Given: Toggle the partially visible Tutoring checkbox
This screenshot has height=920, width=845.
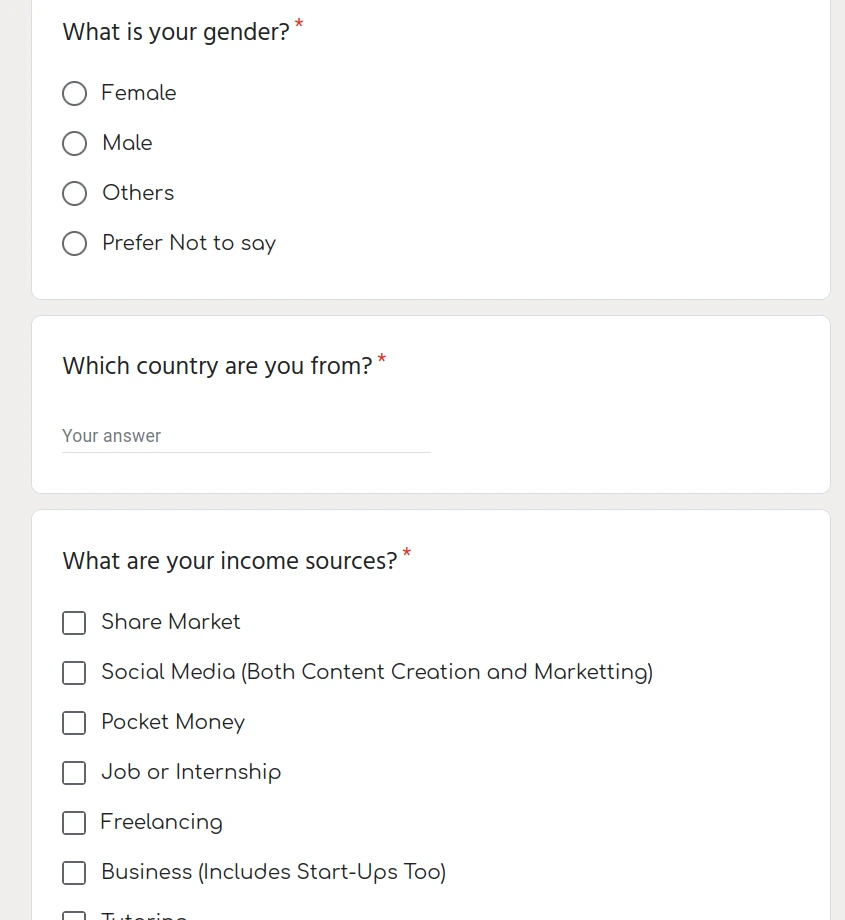Looking at the screenshot, I should tap(74, 915).
